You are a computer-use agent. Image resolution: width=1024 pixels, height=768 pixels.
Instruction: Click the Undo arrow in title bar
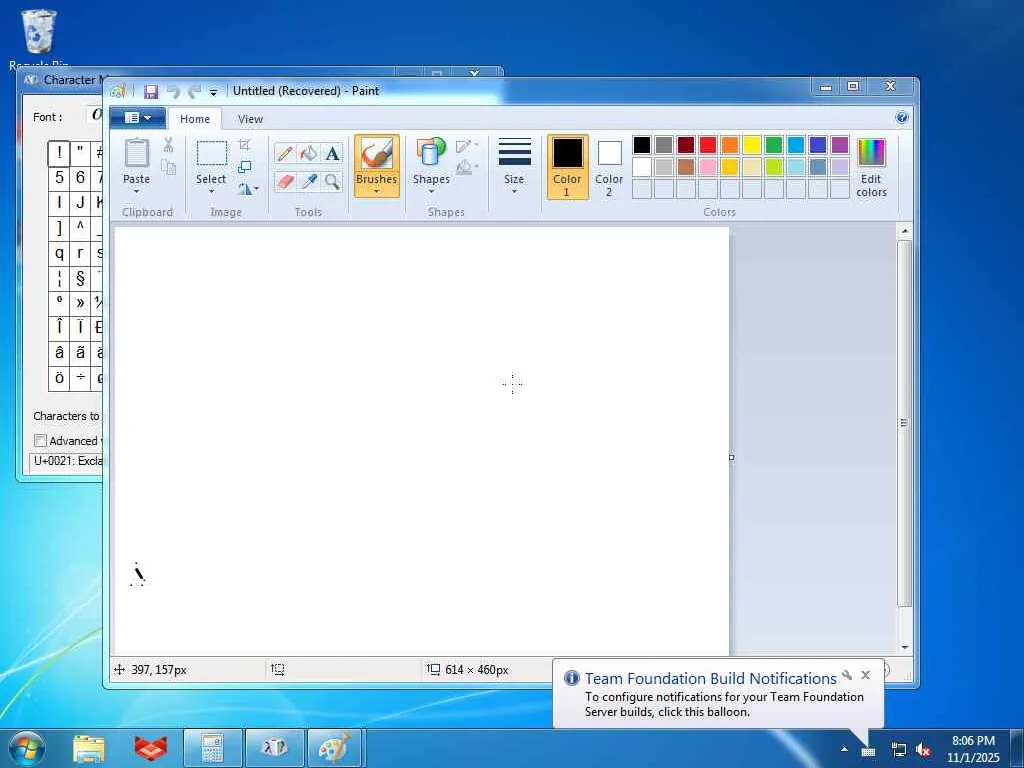173,91
